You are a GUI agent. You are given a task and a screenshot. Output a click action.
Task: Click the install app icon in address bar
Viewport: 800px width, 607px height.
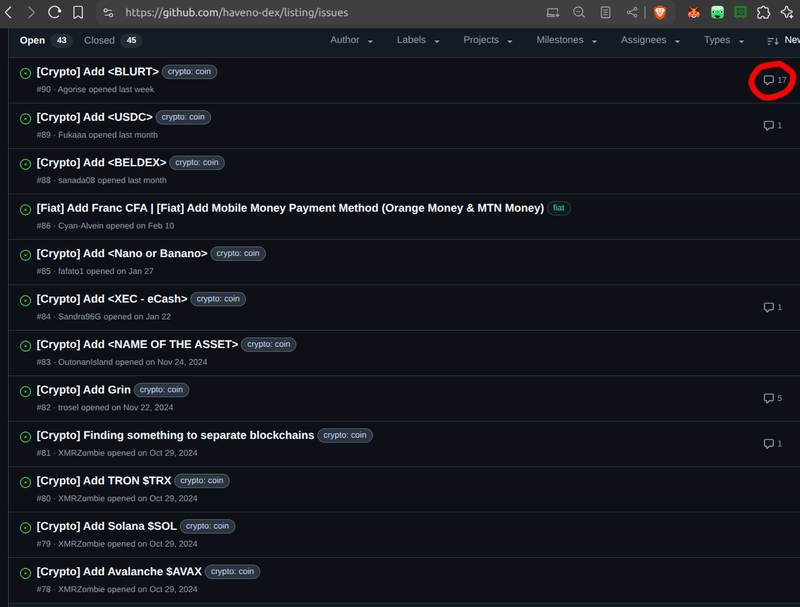coord(553,12)
